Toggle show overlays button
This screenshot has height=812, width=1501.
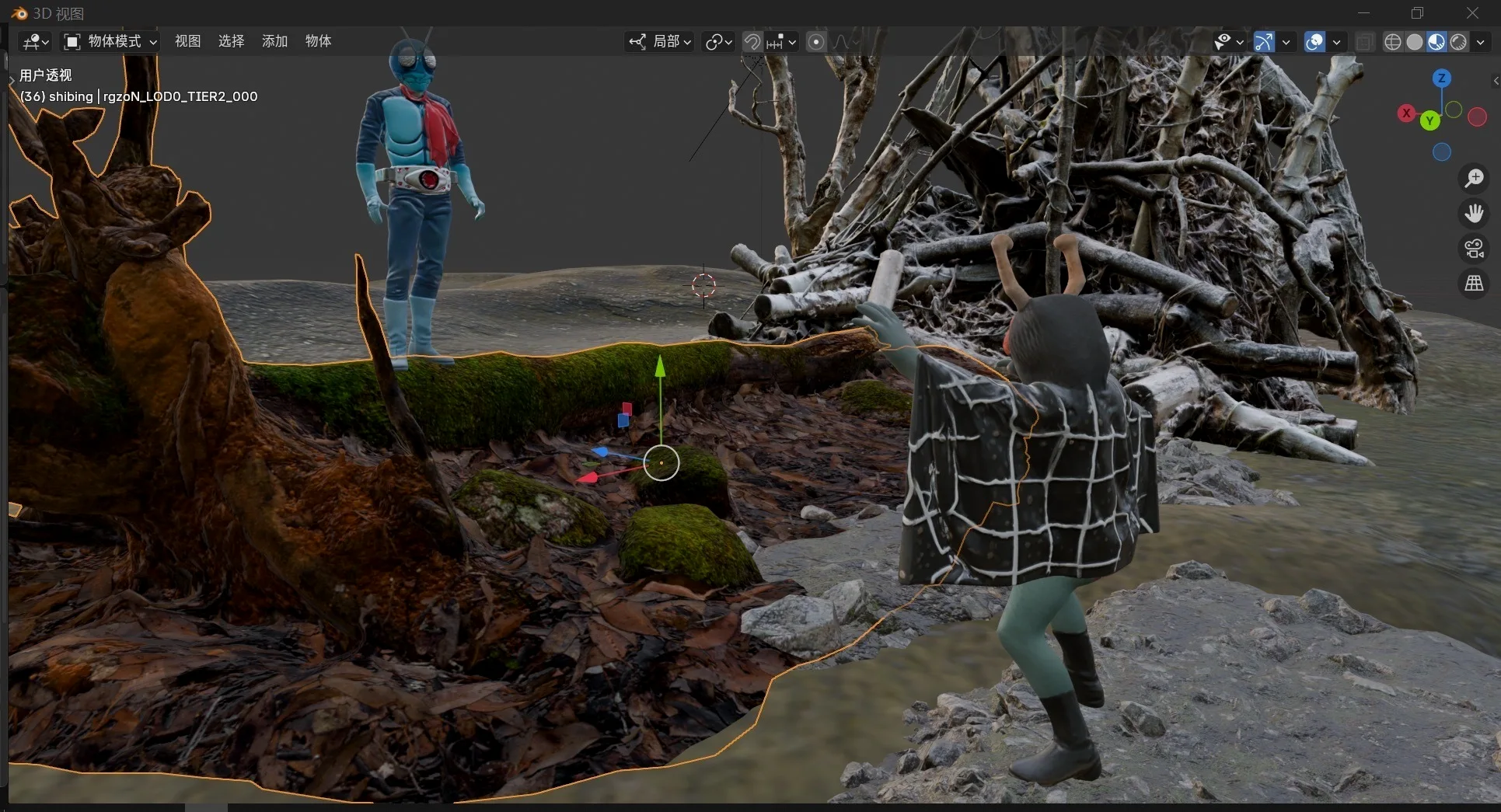[x=1314, y=42]
